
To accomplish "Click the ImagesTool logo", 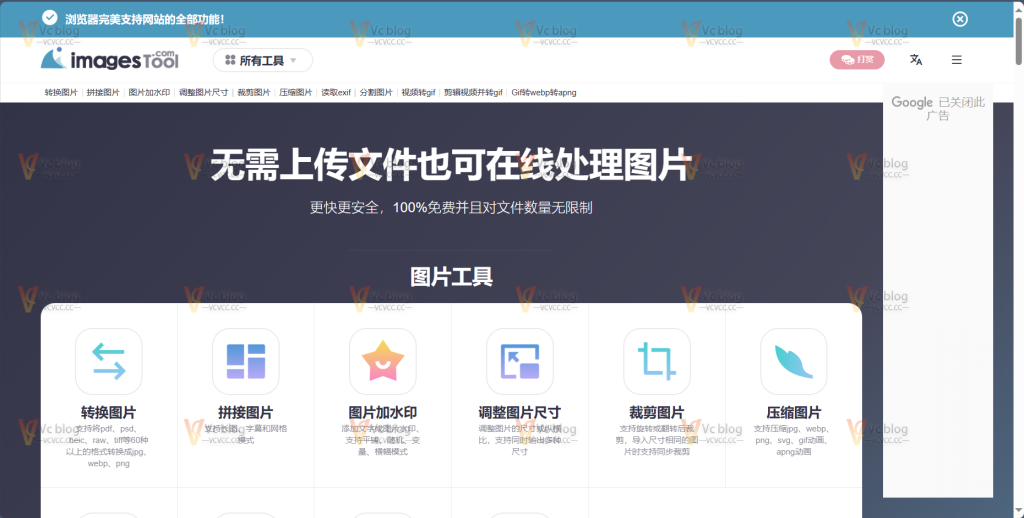I will (x=110, y=60).
